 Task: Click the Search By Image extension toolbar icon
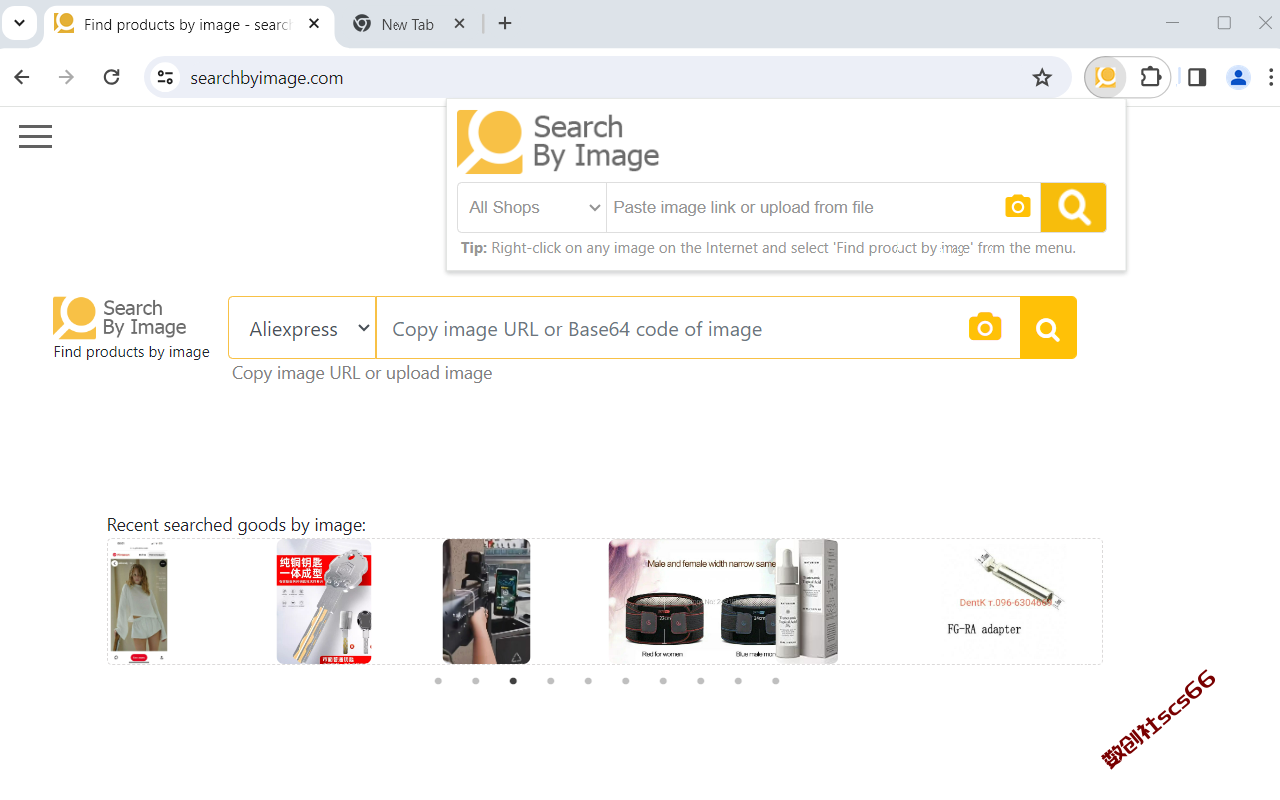[1105, 77]
